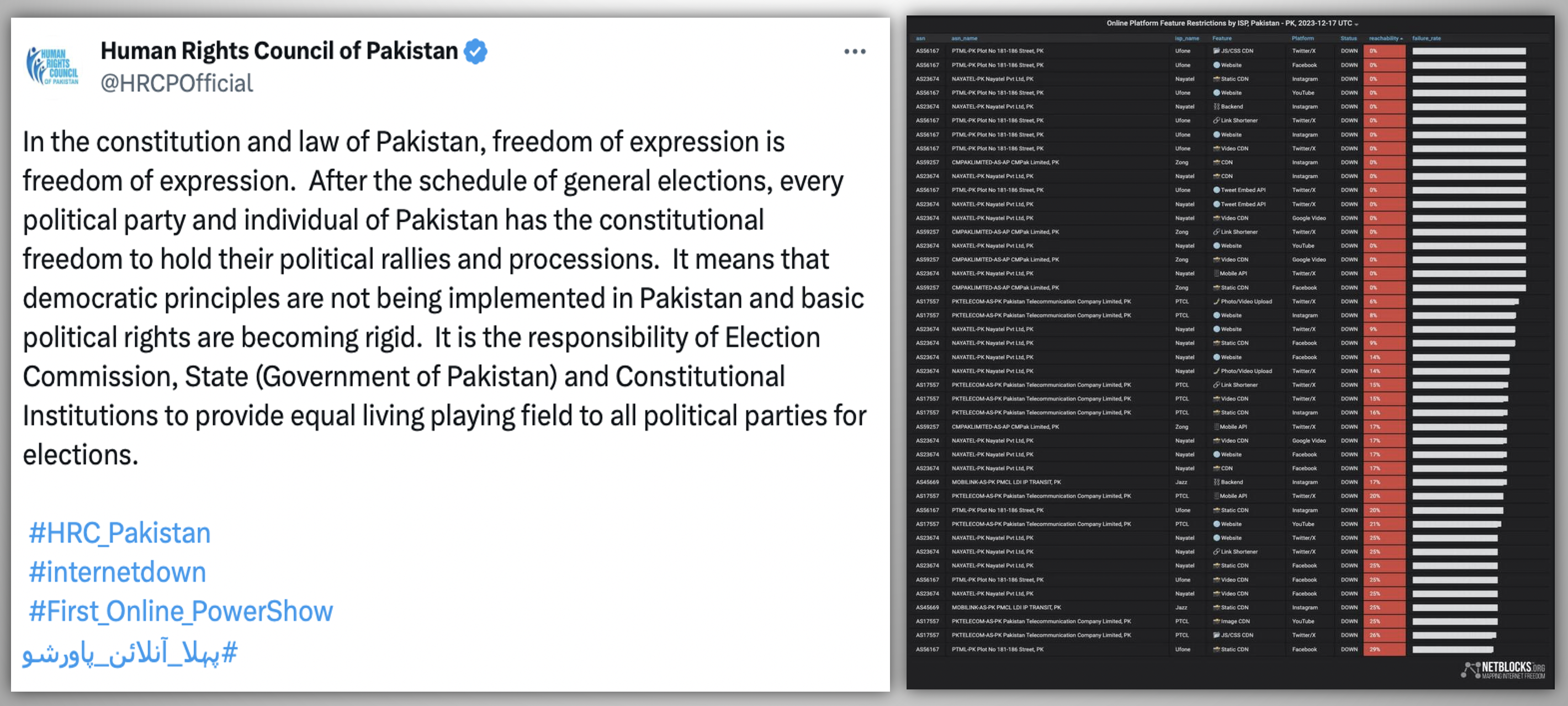Open the #internetdown hashtag
Screen dimensions: 1568x706
point(118,572)
